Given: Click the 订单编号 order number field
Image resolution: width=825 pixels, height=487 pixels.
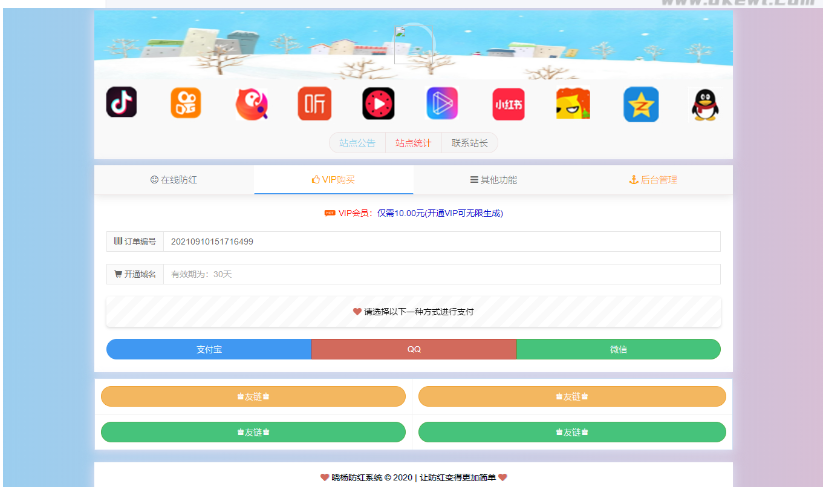Looking at the screenshot, I should 442,241.
